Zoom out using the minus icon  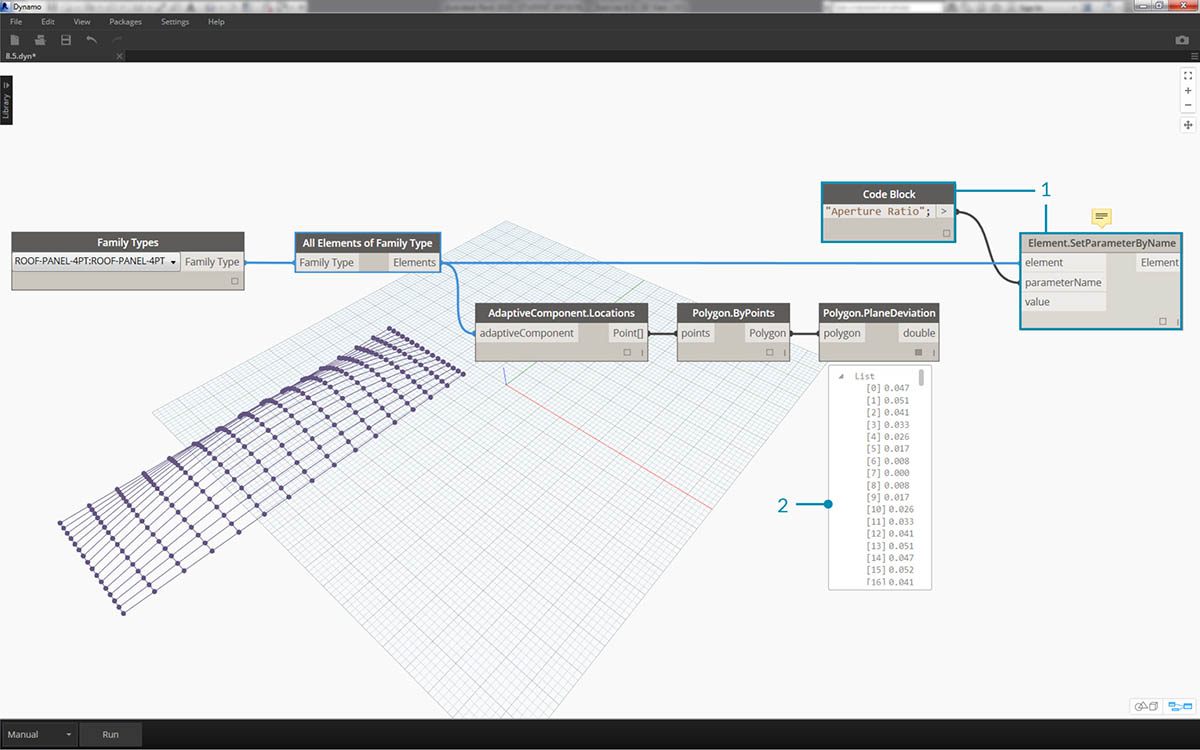(1188, 105)
